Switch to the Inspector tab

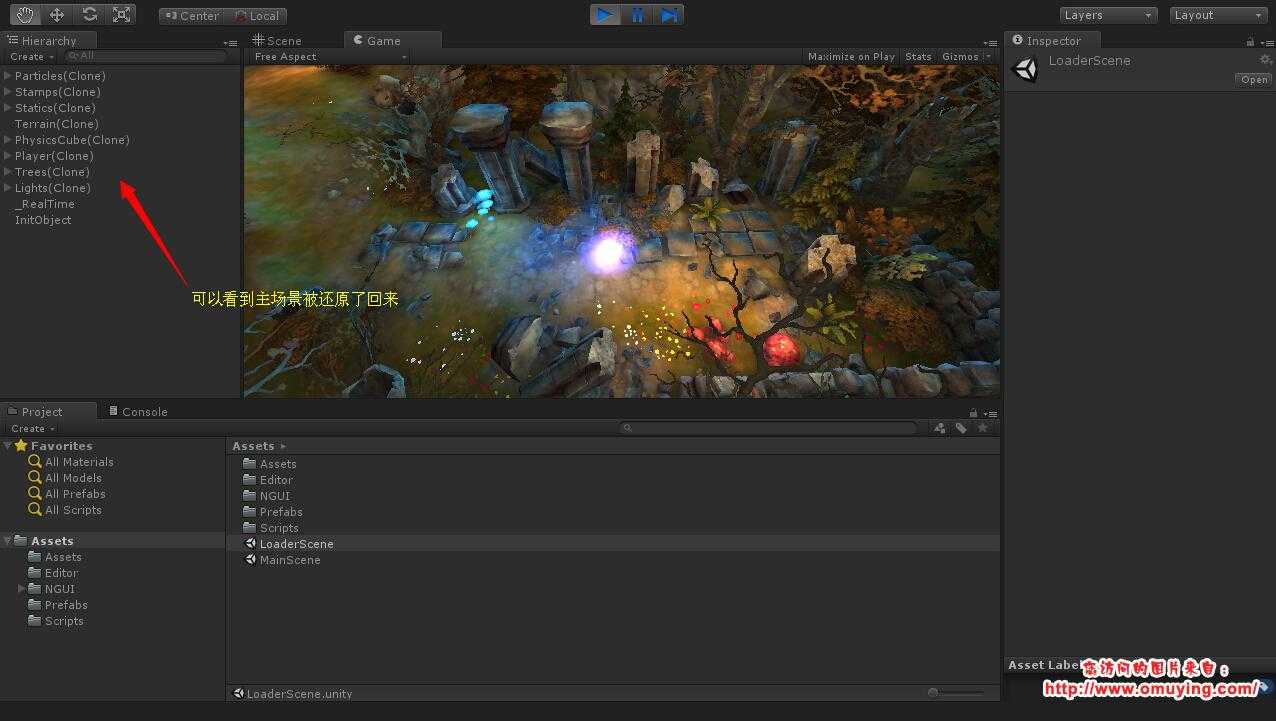[x=1053, y=41]
